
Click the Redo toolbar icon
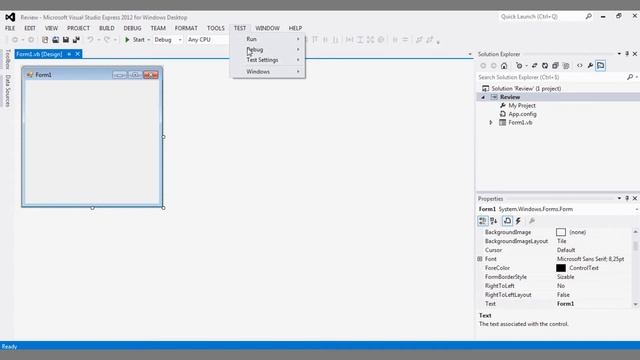(107, 40)
